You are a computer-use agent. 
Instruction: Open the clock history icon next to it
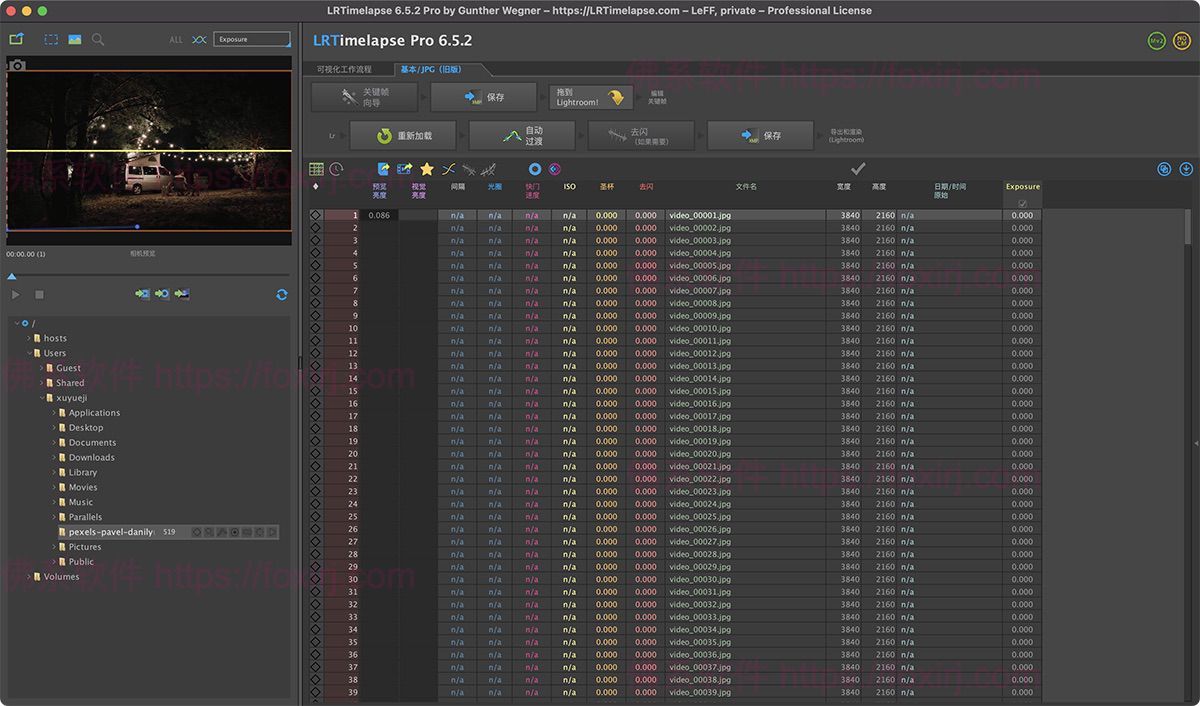tap(336, 169)
